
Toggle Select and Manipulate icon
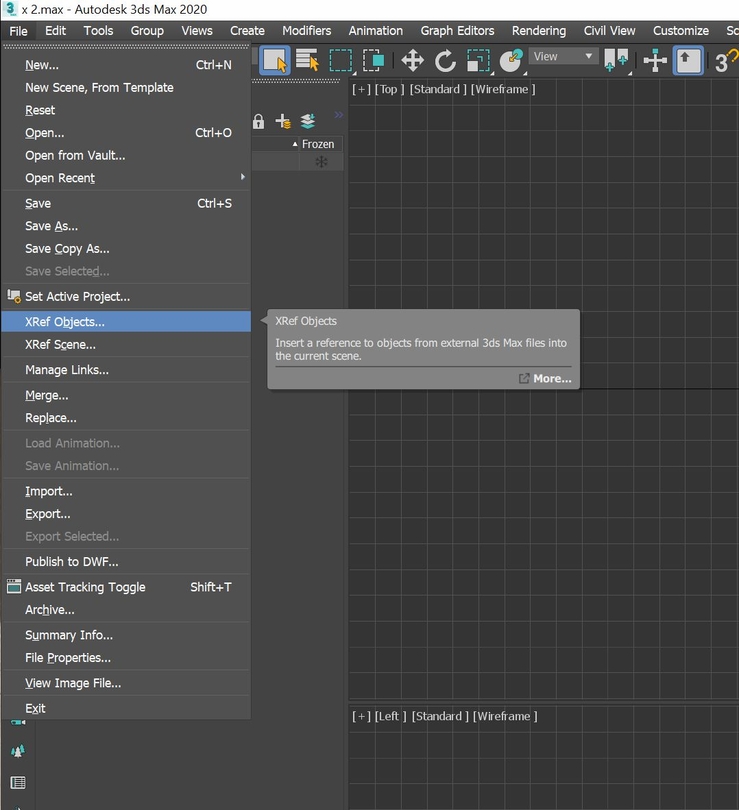click(x=655, y=60)
